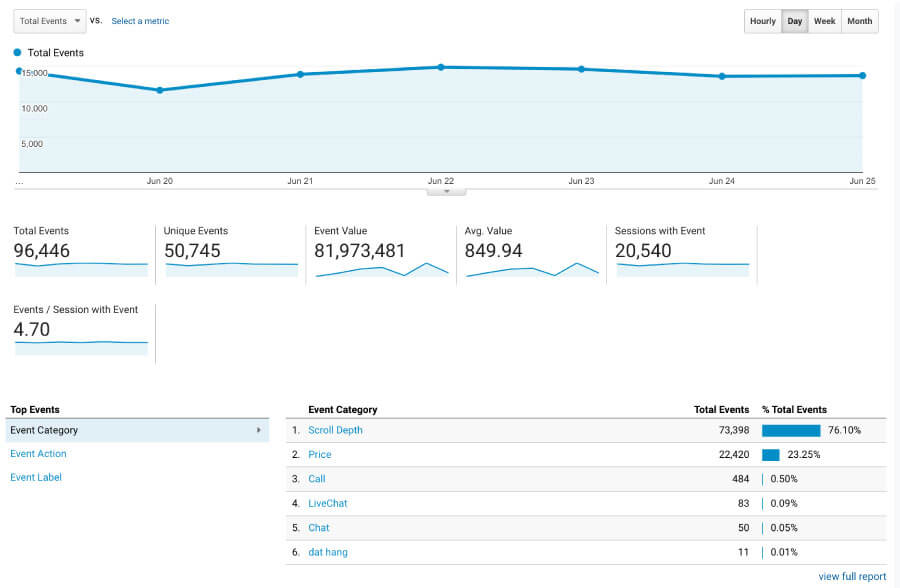
Task: Open the Scroll Depth event category
Action: (x=335, y=430)
